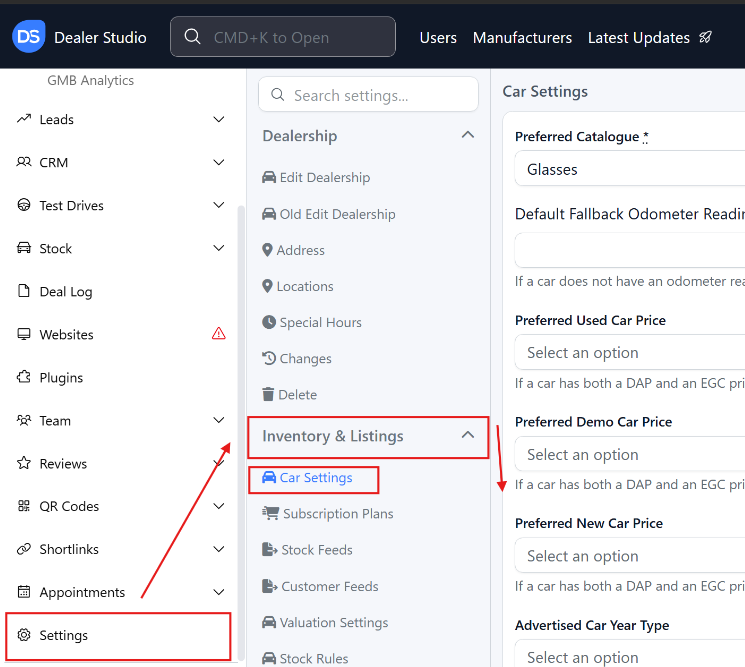Click the Address map pin icon
This screenshot has height=667, width=745.
[267, 250]
